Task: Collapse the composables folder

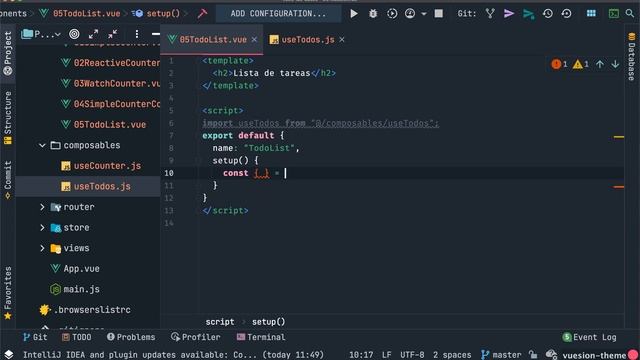Action: click(42, 145)
